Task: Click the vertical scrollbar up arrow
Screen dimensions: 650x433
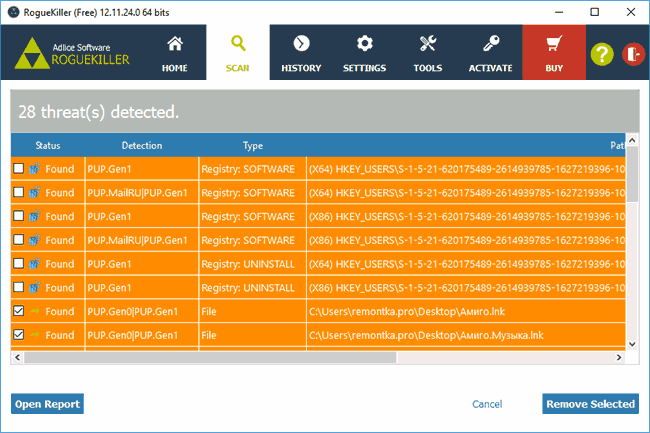Action: pos(632,140)
